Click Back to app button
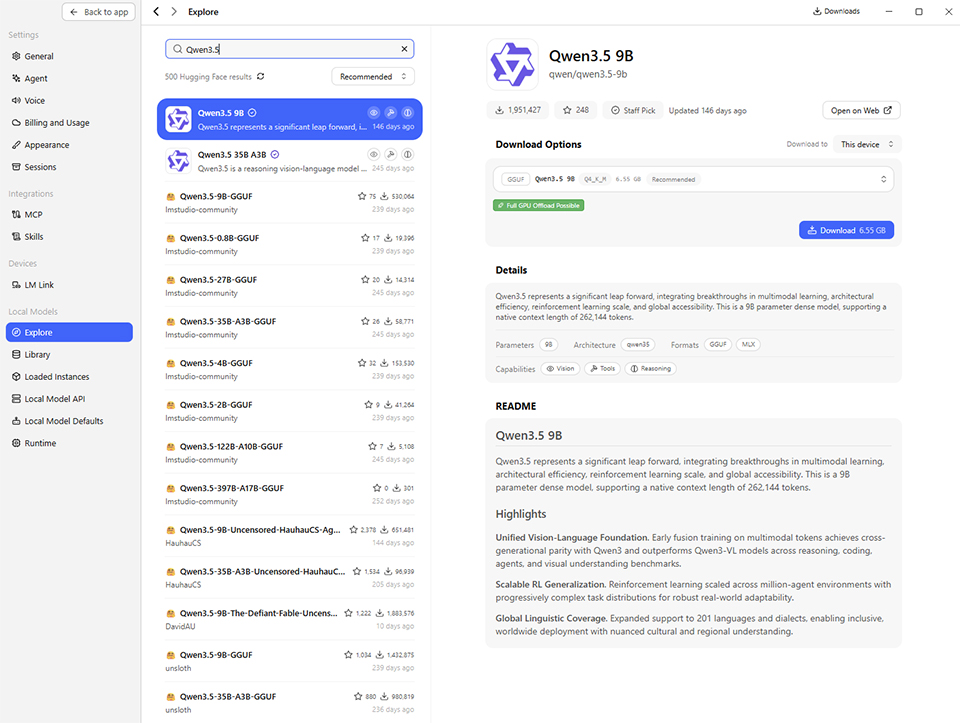This screenshot has width=960, height=723. (99, 12)
